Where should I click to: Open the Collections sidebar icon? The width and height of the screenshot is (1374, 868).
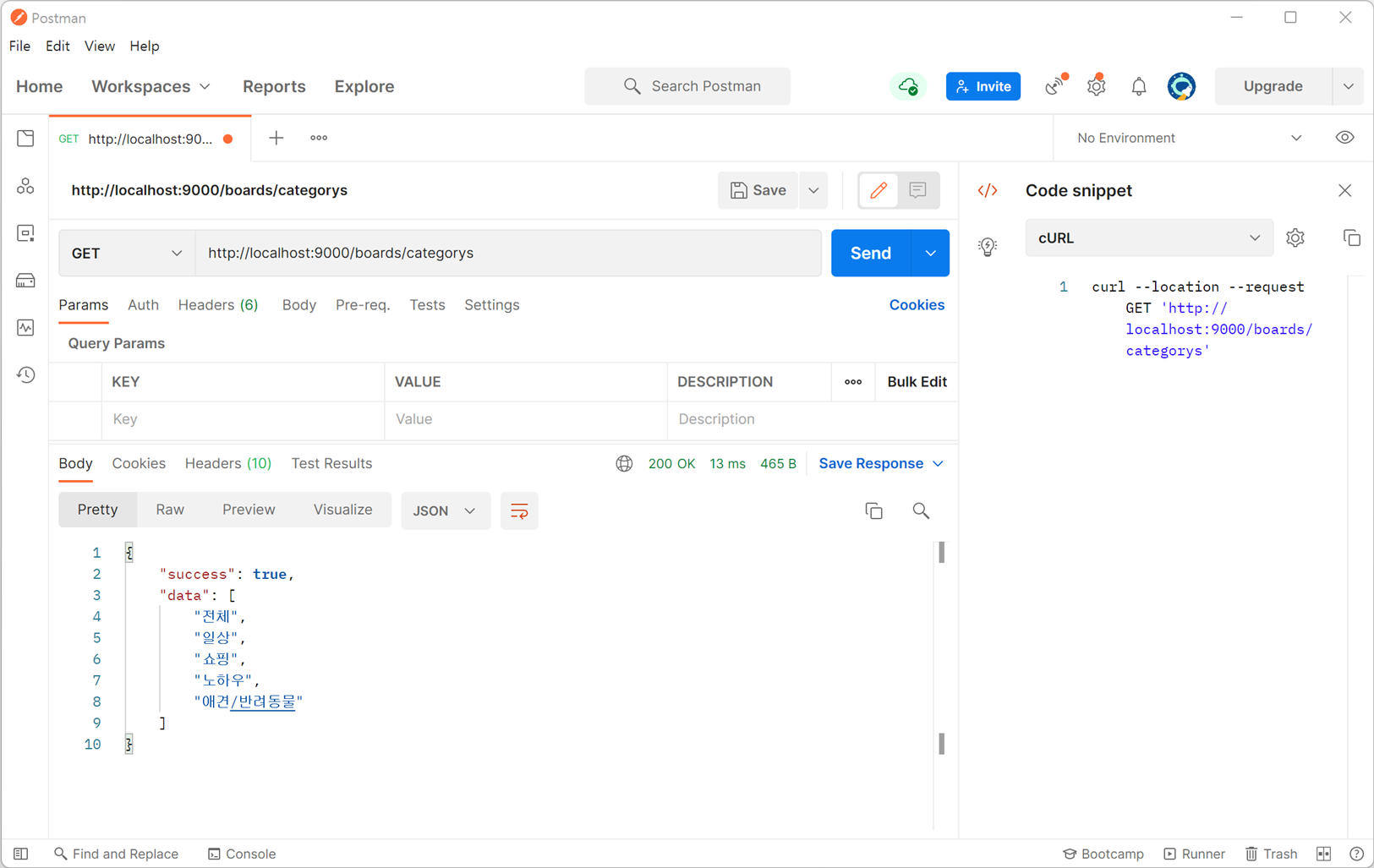tap(25, 139)
